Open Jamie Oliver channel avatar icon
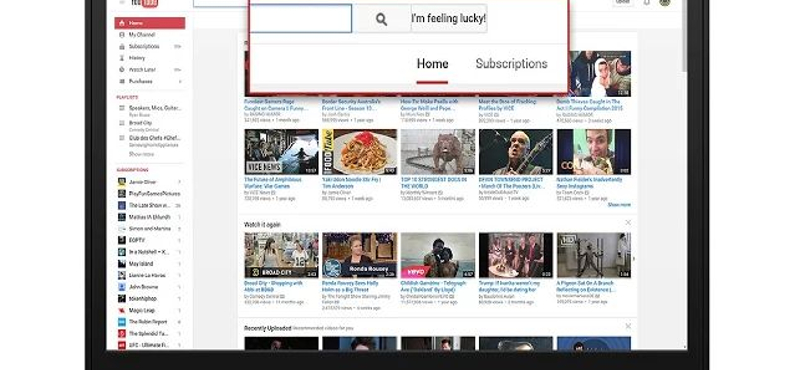 pyautogui.click(x=121, y=182)
